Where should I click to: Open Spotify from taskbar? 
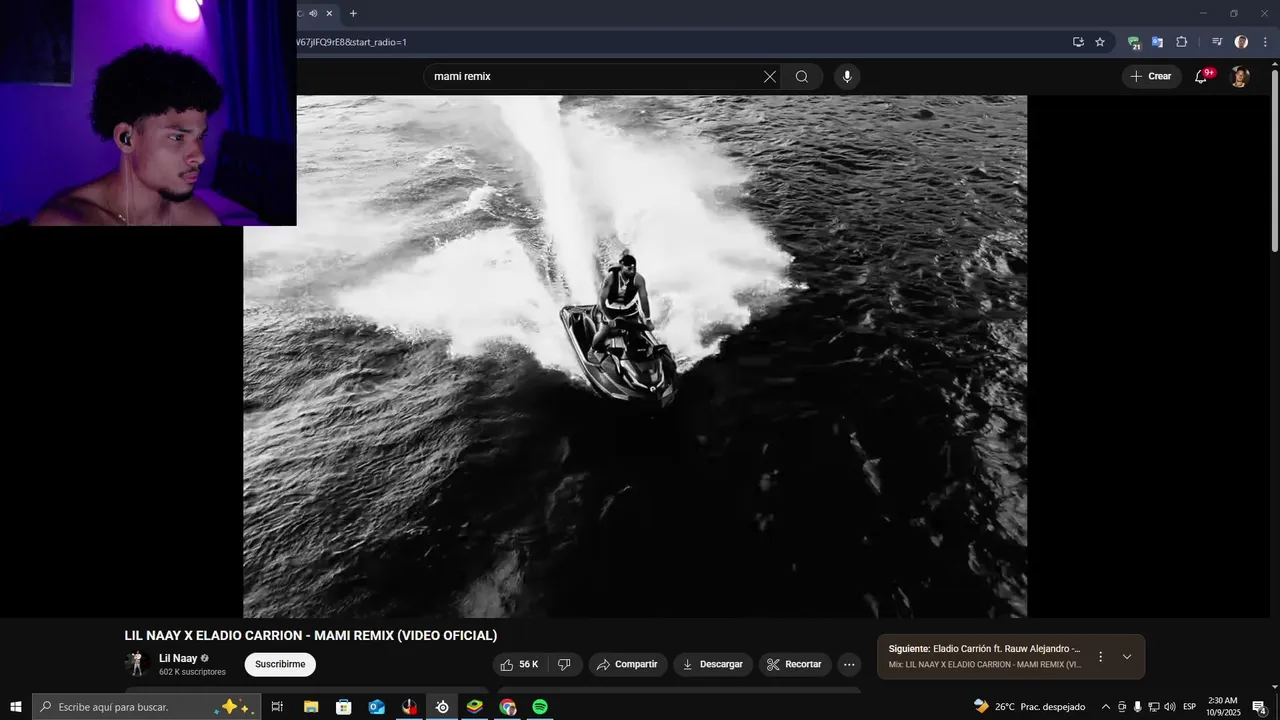point(540,707)
